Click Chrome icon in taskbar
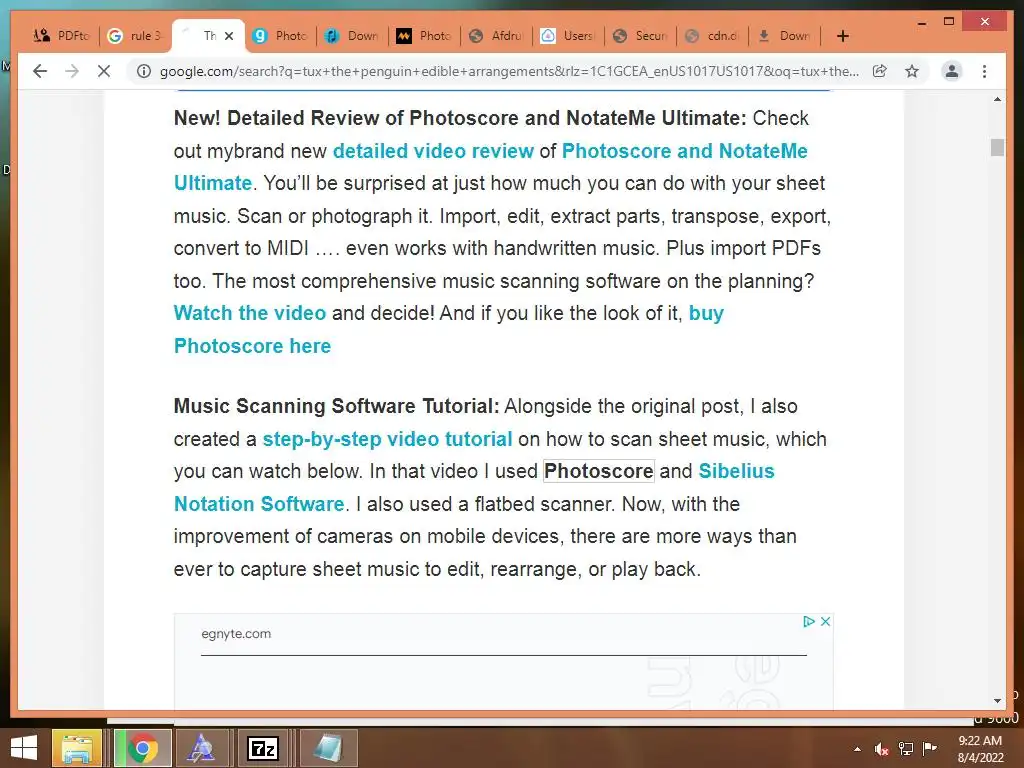The height and width of the screenshot is (768, 1024). [x=143, y=748]
